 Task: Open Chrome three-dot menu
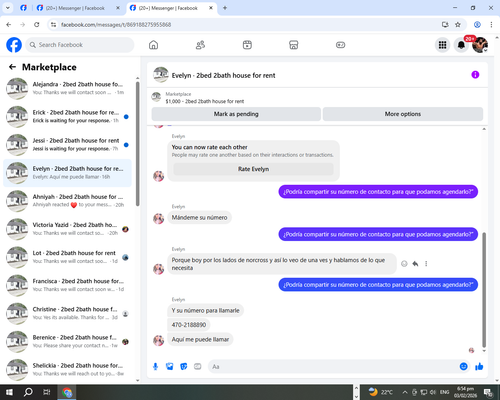491,24
